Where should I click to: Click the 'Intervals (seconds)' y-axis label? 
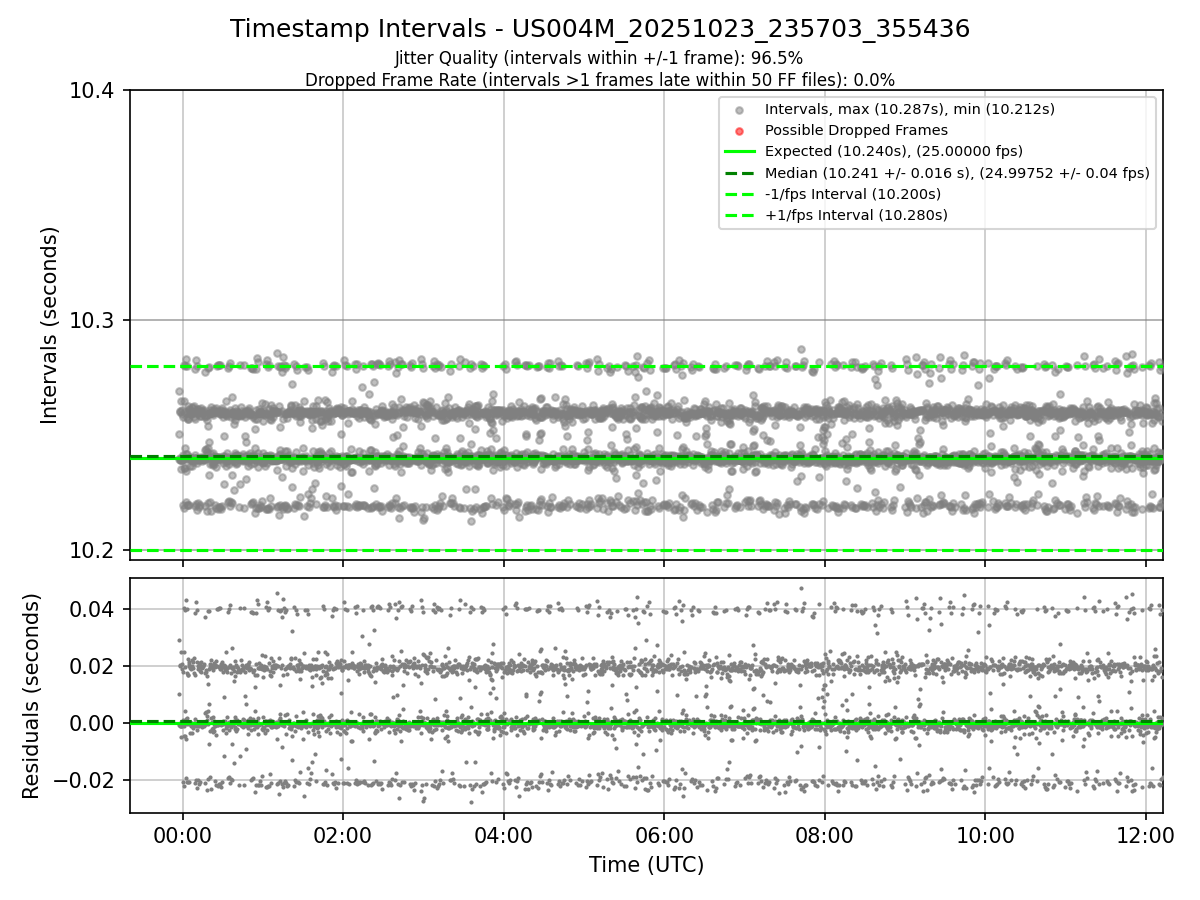(50, 325)
